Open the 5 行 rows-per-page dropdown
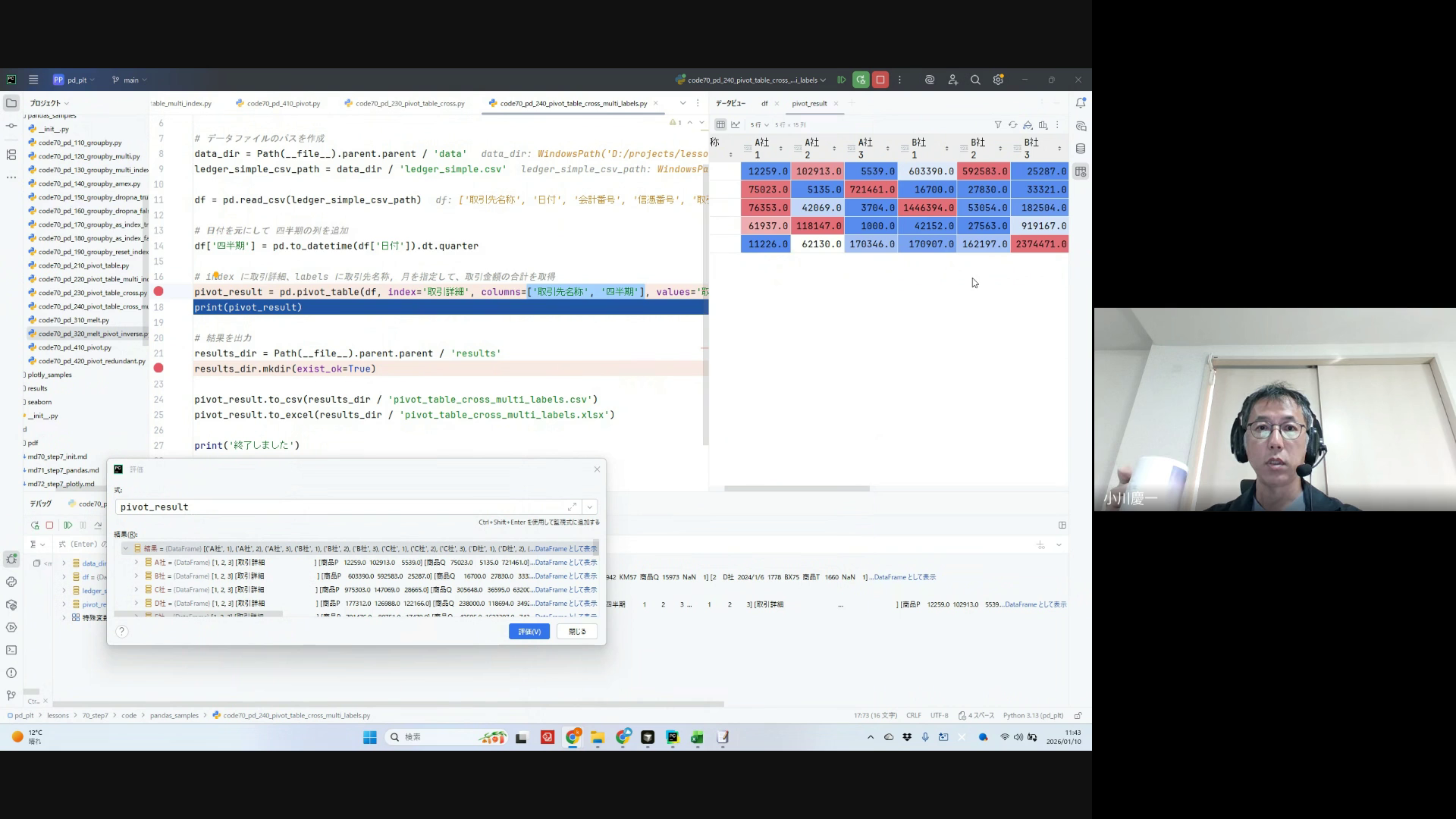The image size is (1456, 819). pos(759,125)
